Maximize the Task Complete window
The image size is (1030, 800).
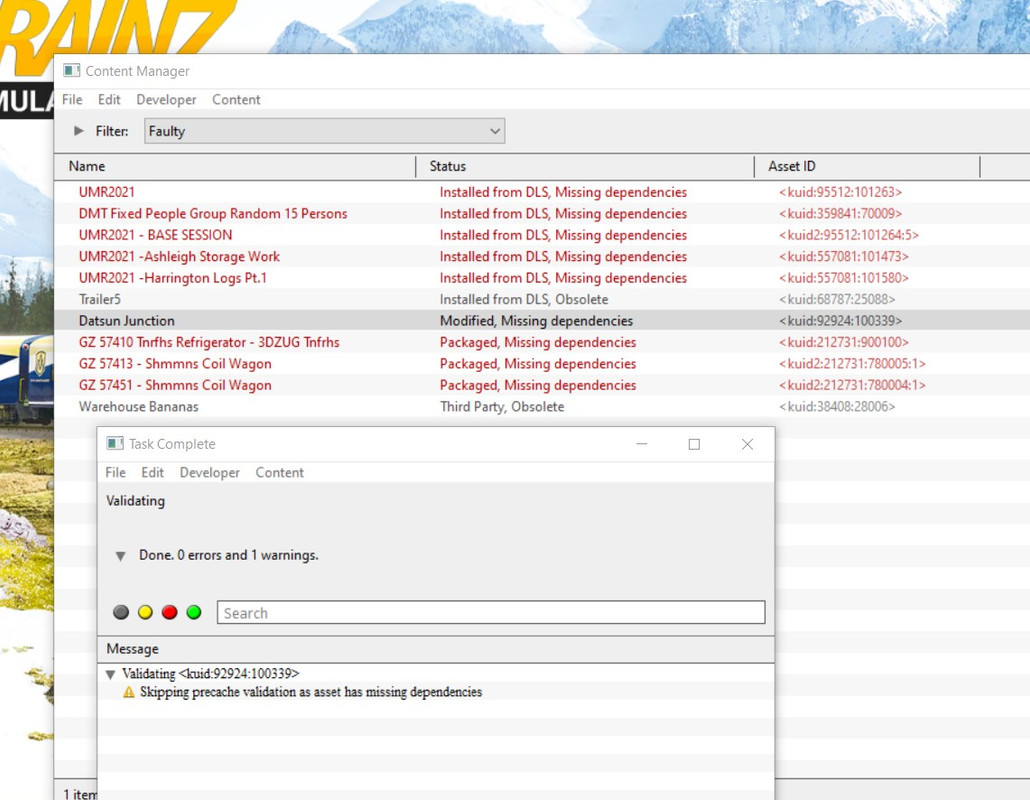tap(694, 444)
